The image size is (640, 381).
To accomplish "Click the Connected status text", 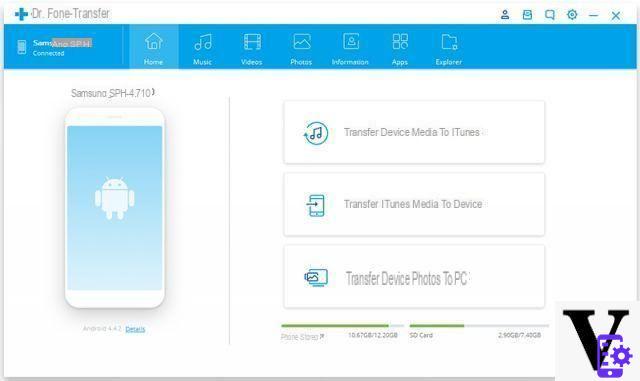I will tap(49, 53).
